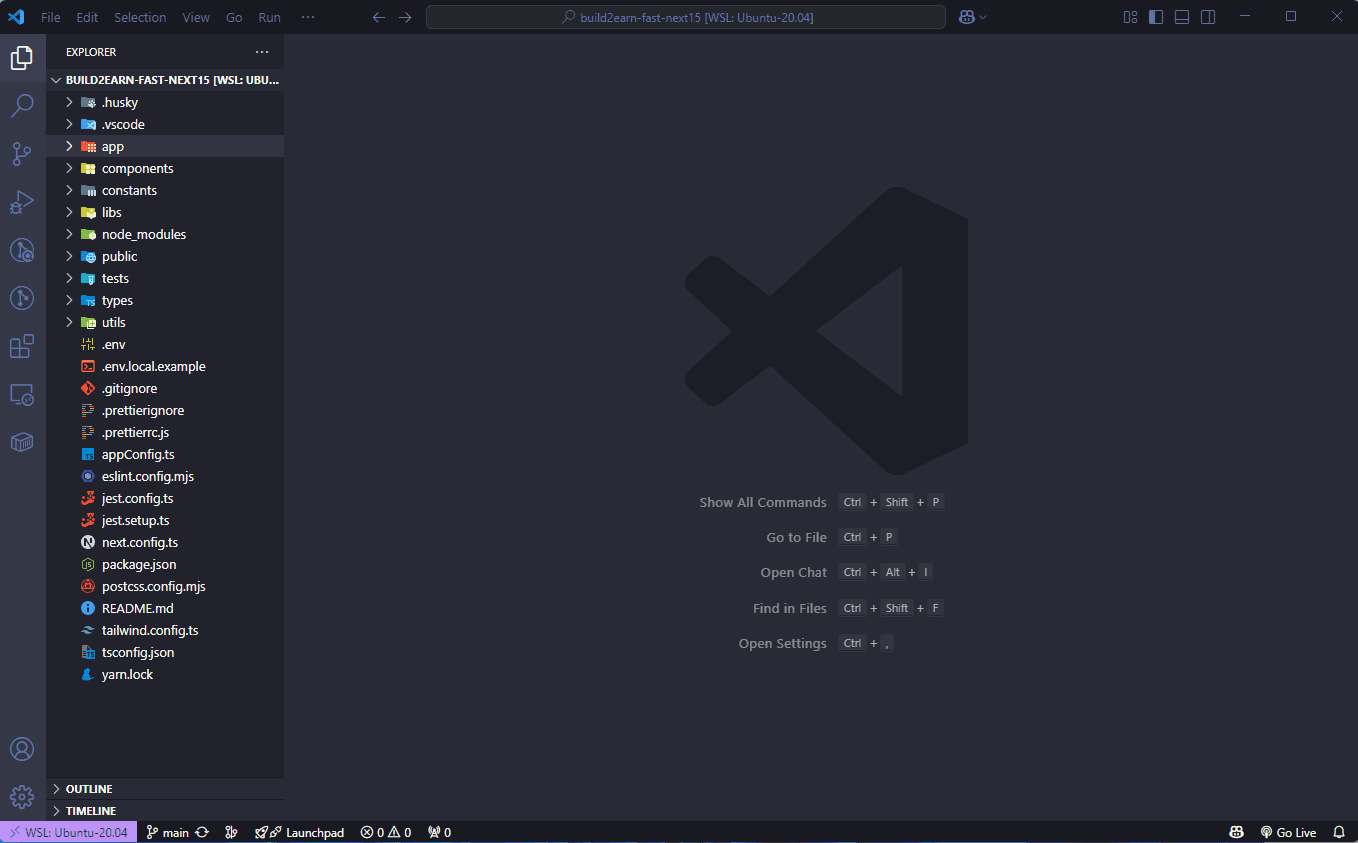Viewport: 1358px width, 843px height.
Task: Open the Manage settings gear icon
Action: (22, 796)
